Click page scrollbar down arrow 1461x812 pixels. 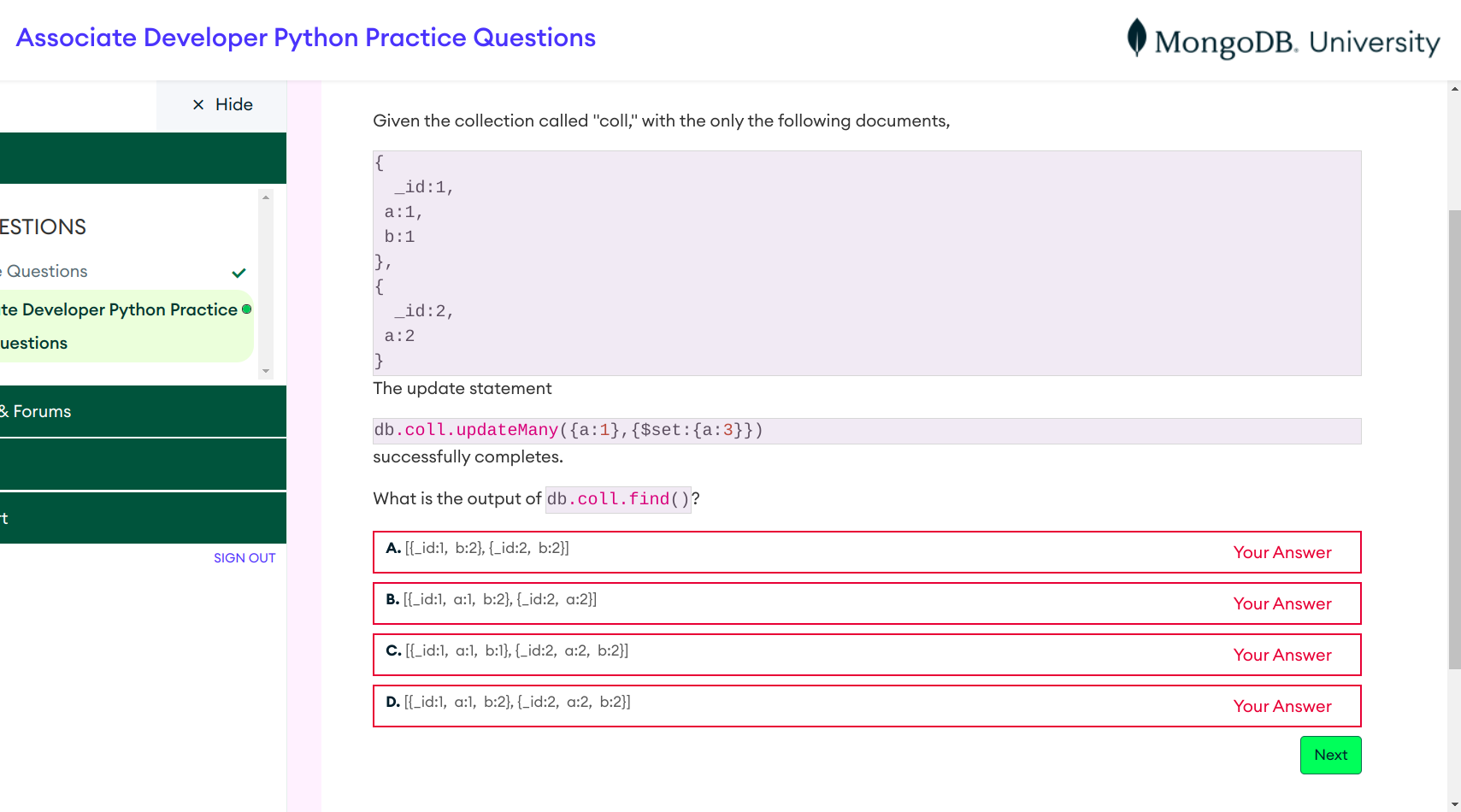[x=1454, y=804]
